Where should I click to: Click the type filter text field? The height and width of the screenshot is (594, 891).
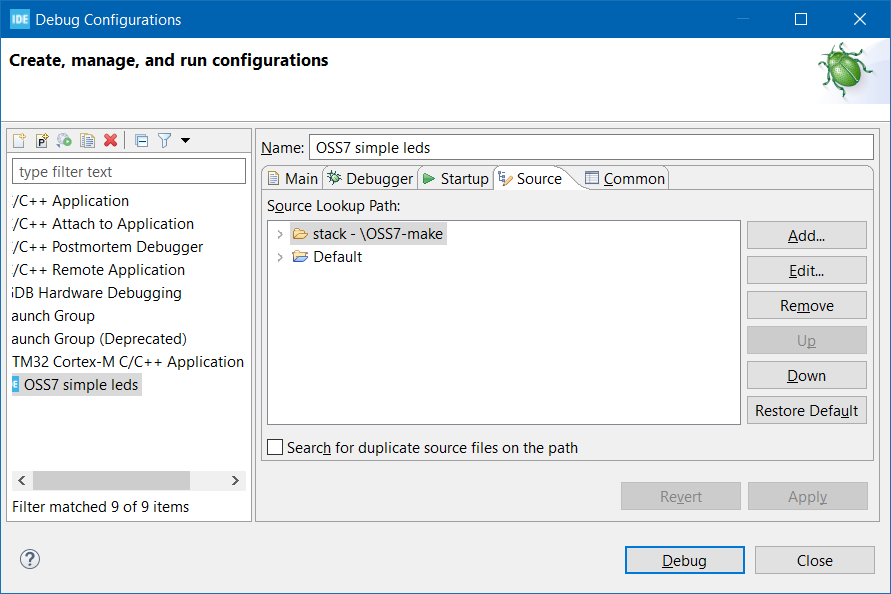point(129,172)
